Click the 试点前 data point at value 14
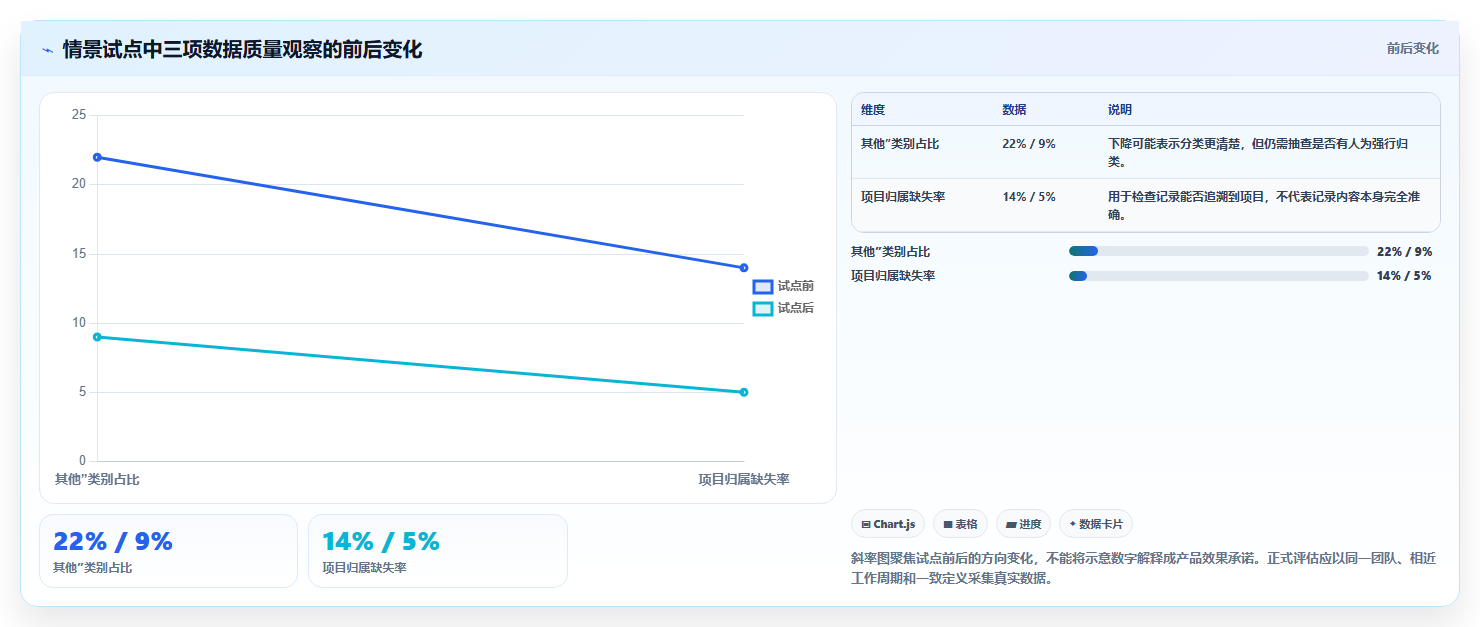The height and width of the screenshot is (627, 1480). click(744, 268)
